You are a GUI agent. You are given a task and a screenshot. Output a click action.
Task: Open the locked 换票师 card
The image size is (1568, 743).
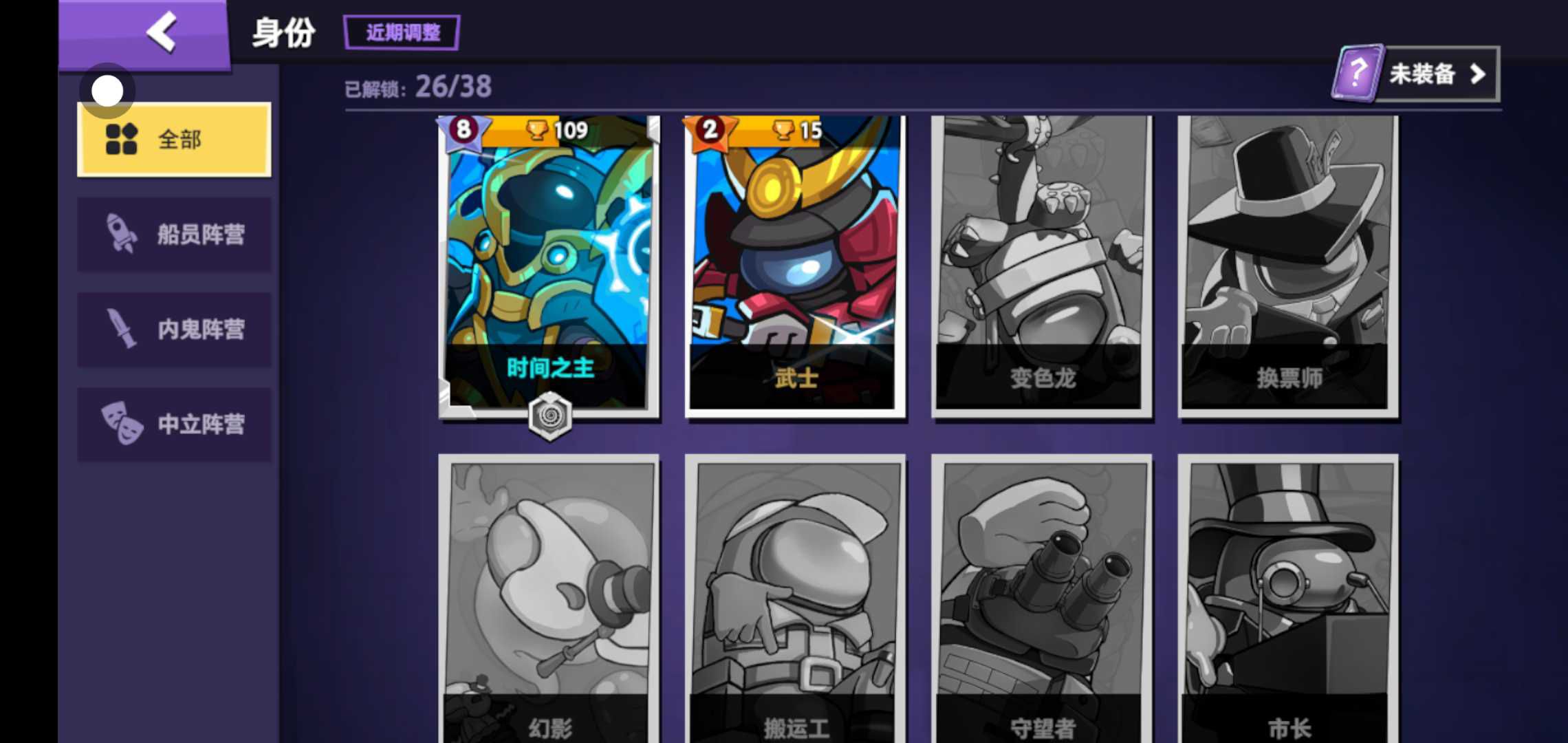[x=1288, y=267]
